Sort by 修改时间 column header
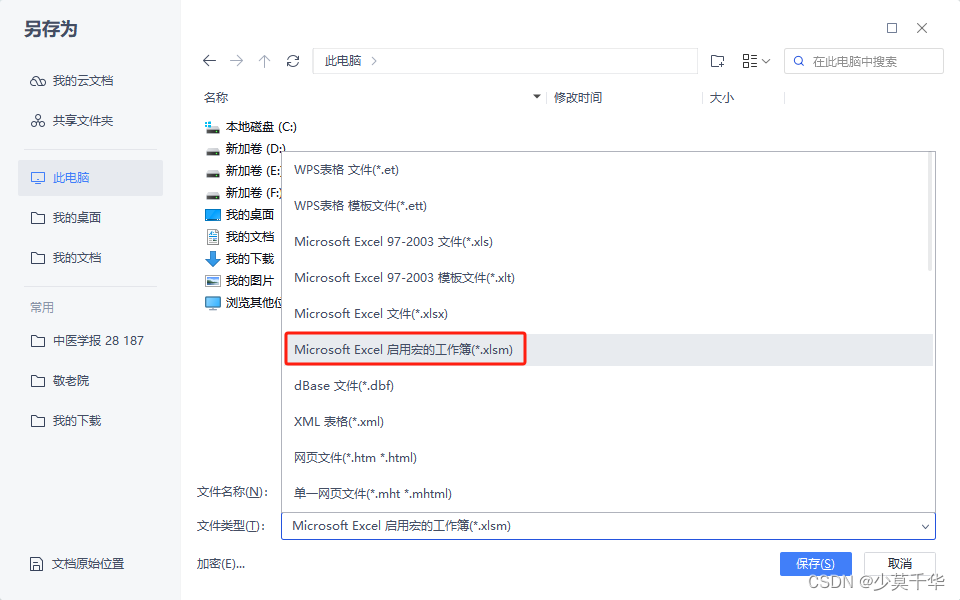Viewport: 960px width, 600px height. [578, 97]
